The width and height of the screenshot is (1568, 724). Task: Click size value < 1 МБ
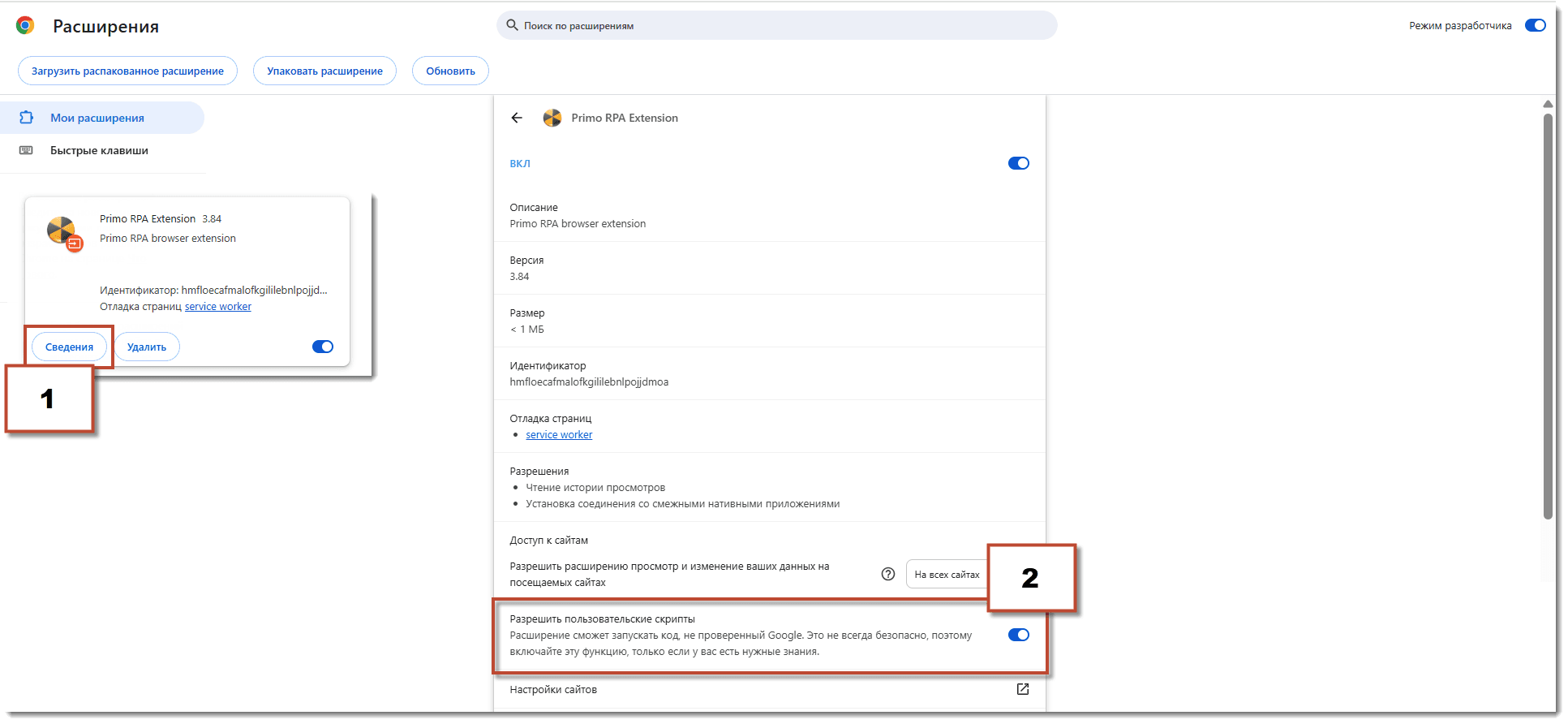tap(527, 329)
